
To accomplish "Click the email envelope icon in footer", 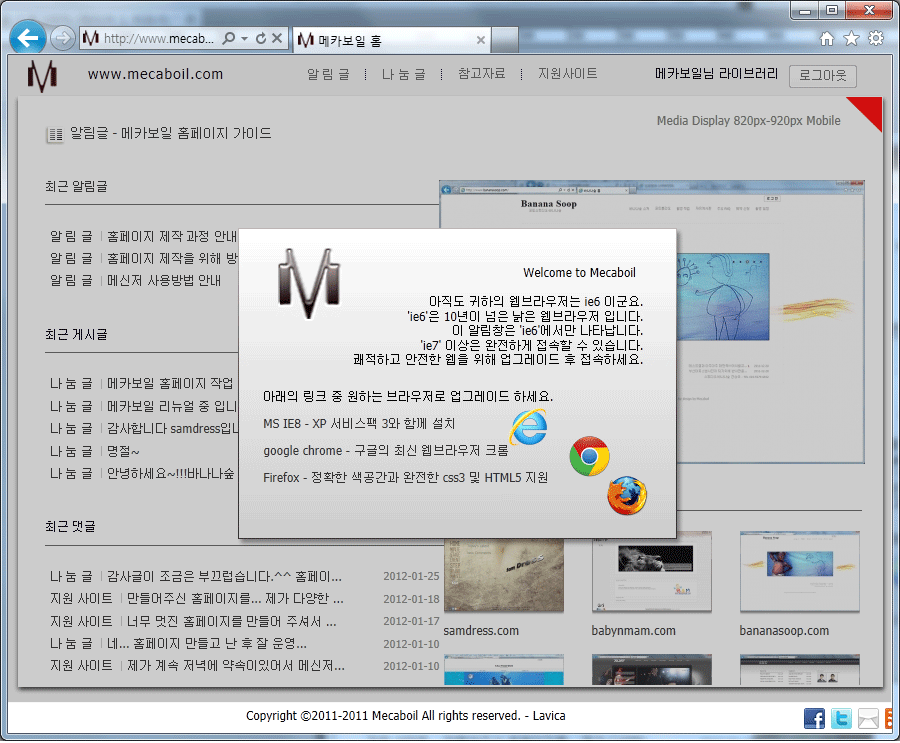I will coord(868,719).
